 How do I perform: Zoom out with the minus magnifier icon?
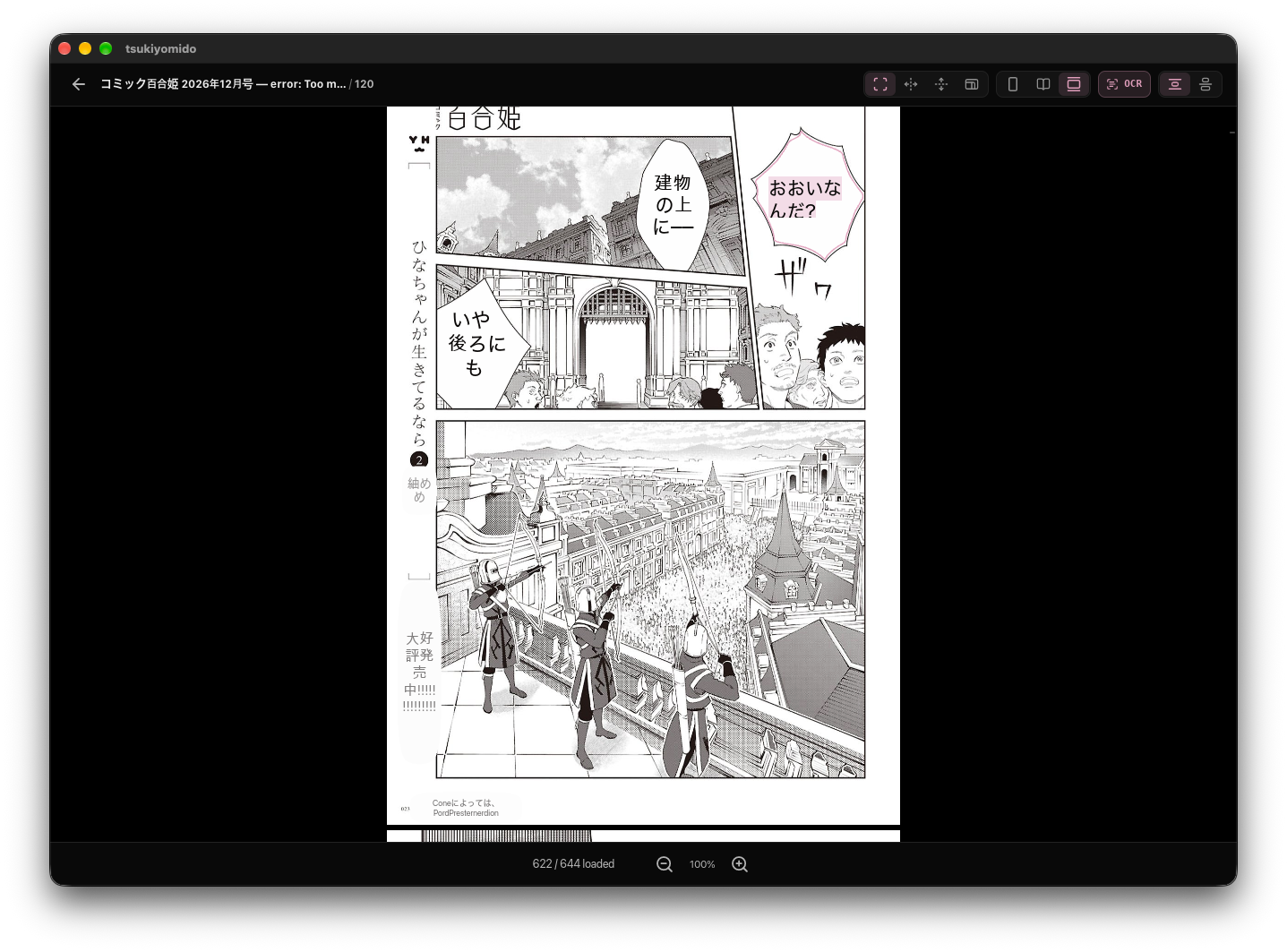click(665, 864)
